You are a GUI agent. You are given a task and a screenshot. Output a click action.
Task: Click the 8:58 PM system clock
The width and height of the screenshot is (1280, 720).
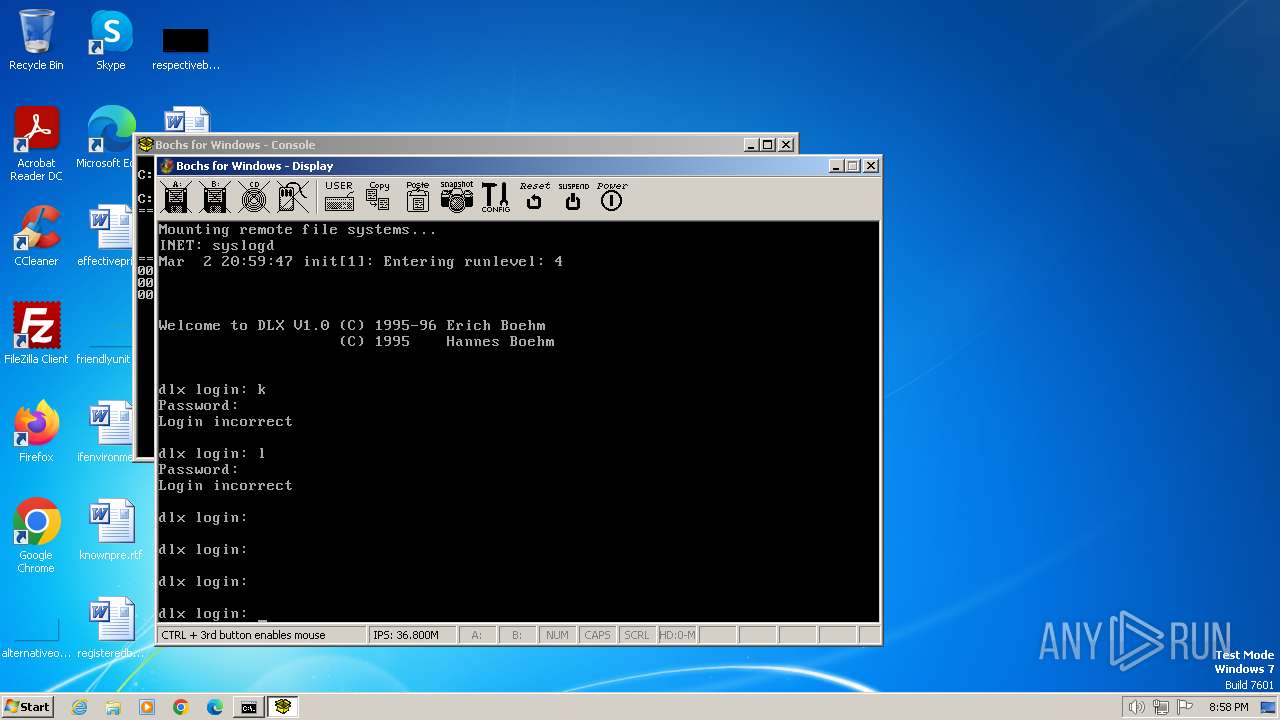1228,707
